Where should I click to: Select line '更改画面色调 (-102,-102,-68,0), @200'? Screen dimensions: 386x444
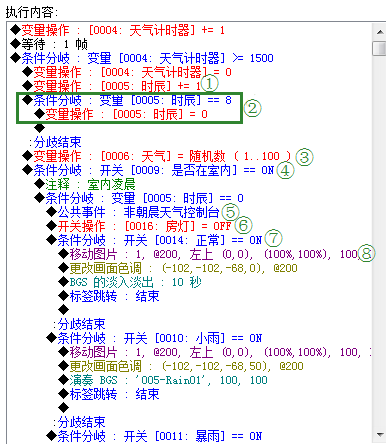click(x=178, y=268)
